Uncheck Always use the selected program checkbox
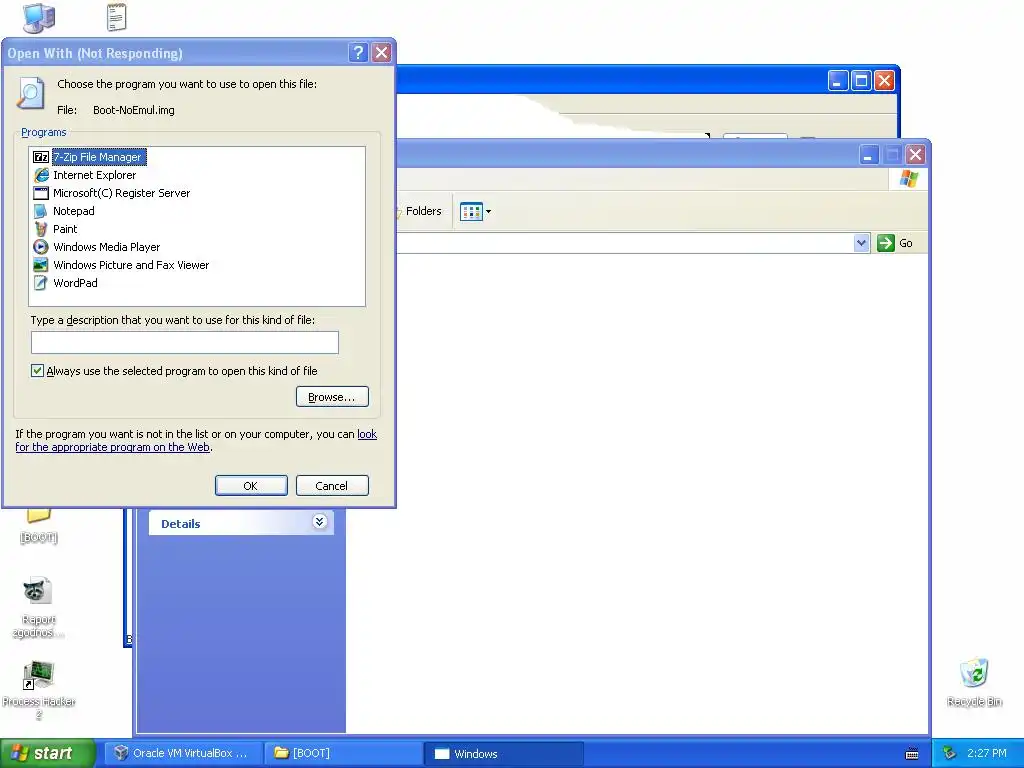The height and width of the screenshot is (768, 1024). pyautogui.click(x=37, y=371)
